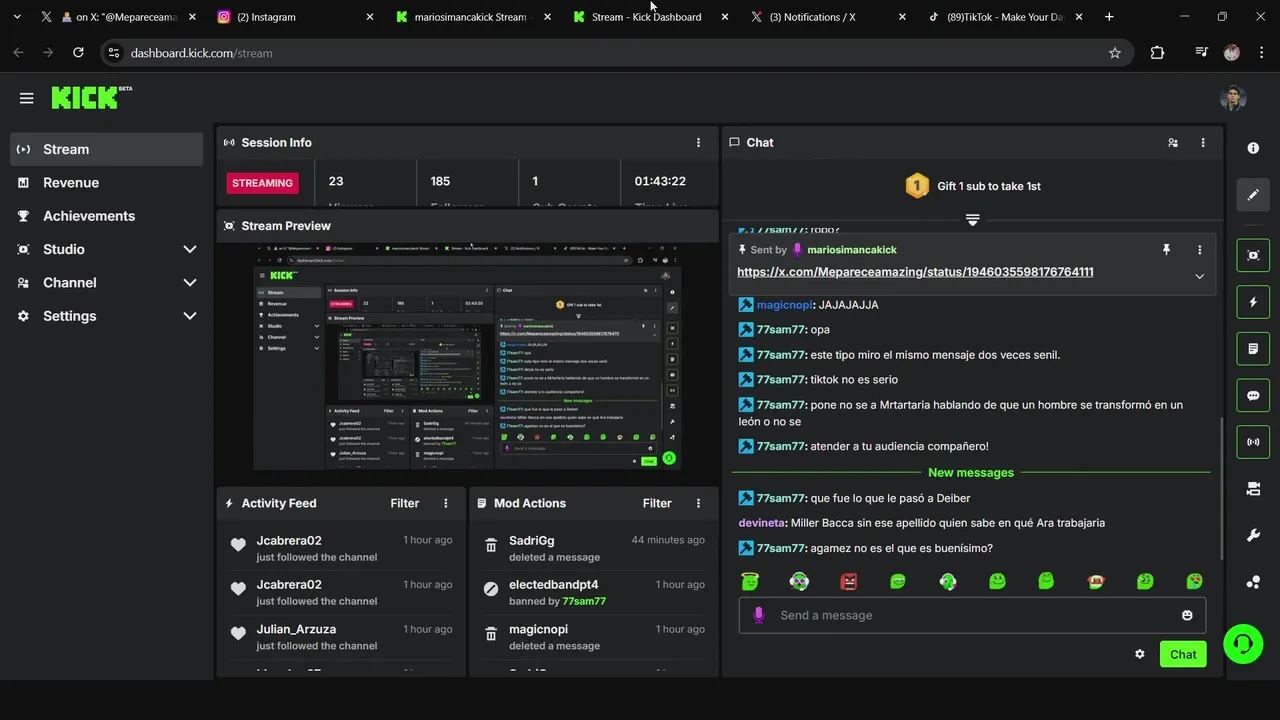1280x720 pixels.
Task: Open chat settings gear icon
Action: pos(1139,654)
